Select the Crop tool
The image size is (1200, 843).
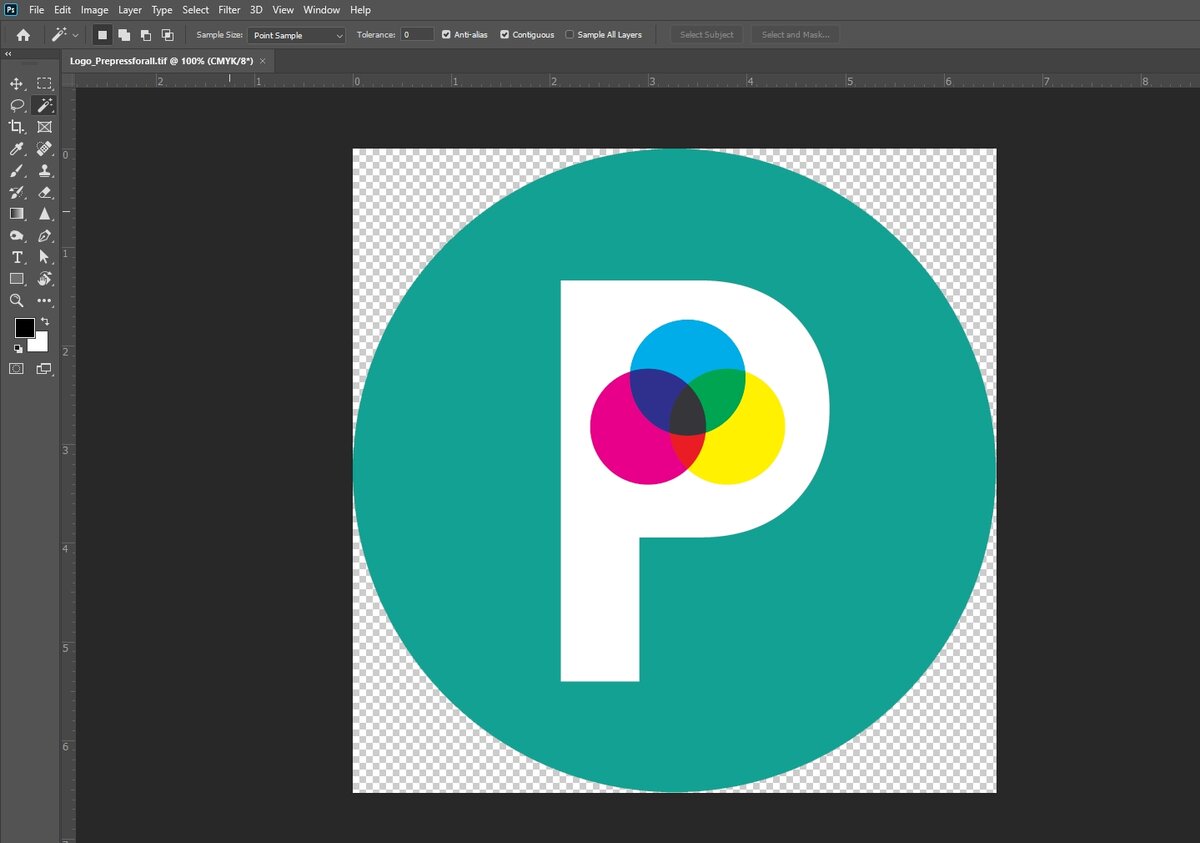[16, 127]
